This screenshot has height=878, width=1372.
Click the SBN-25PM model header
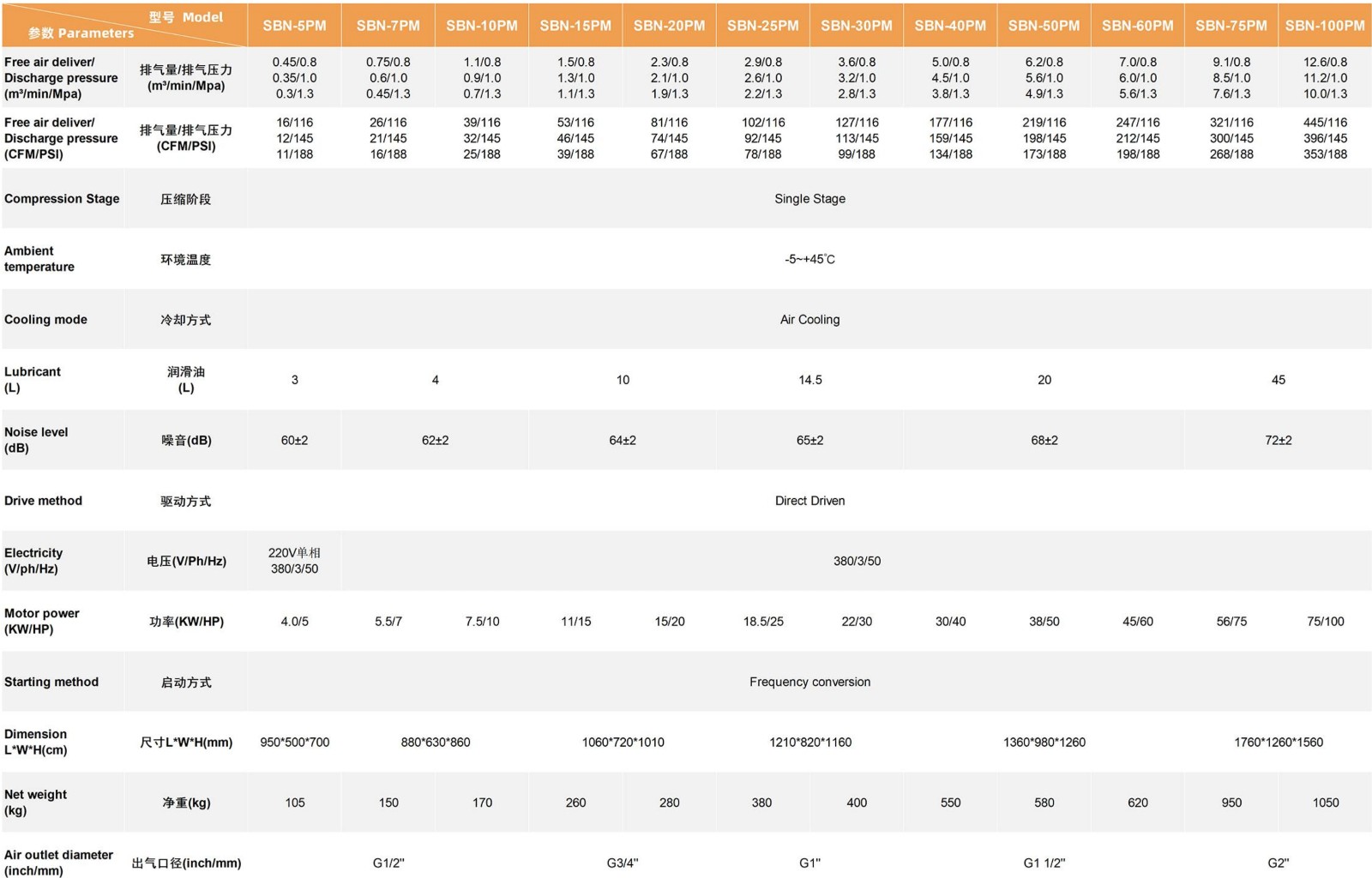763,26
